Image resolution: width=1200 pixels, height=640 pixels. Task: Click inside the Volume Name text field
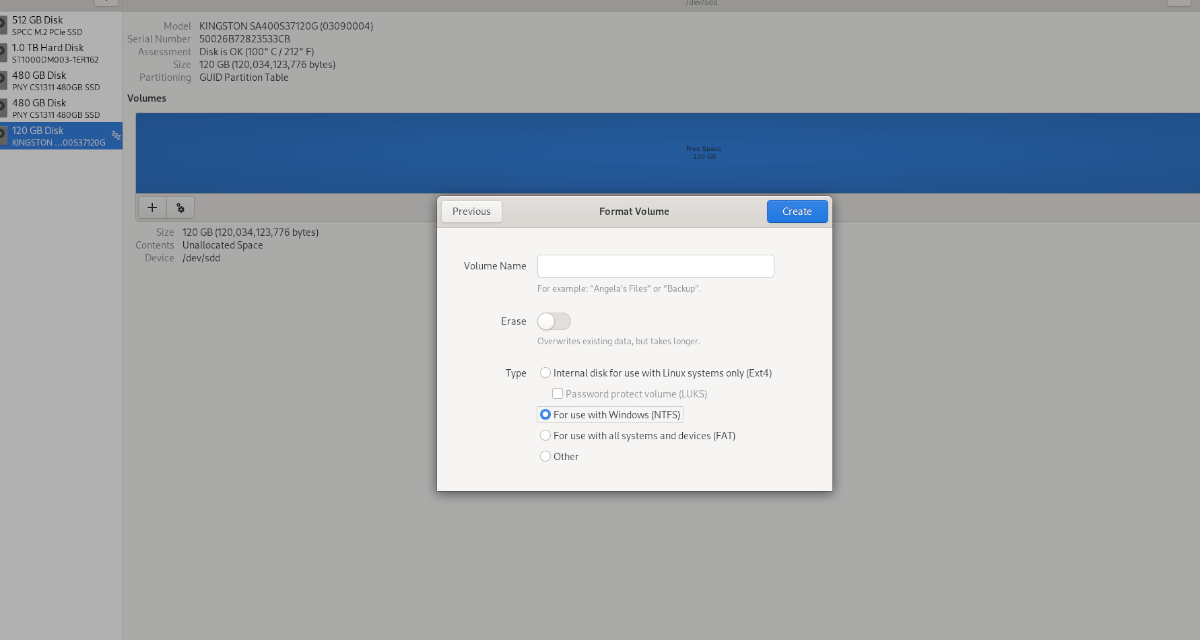coord(655,266)
